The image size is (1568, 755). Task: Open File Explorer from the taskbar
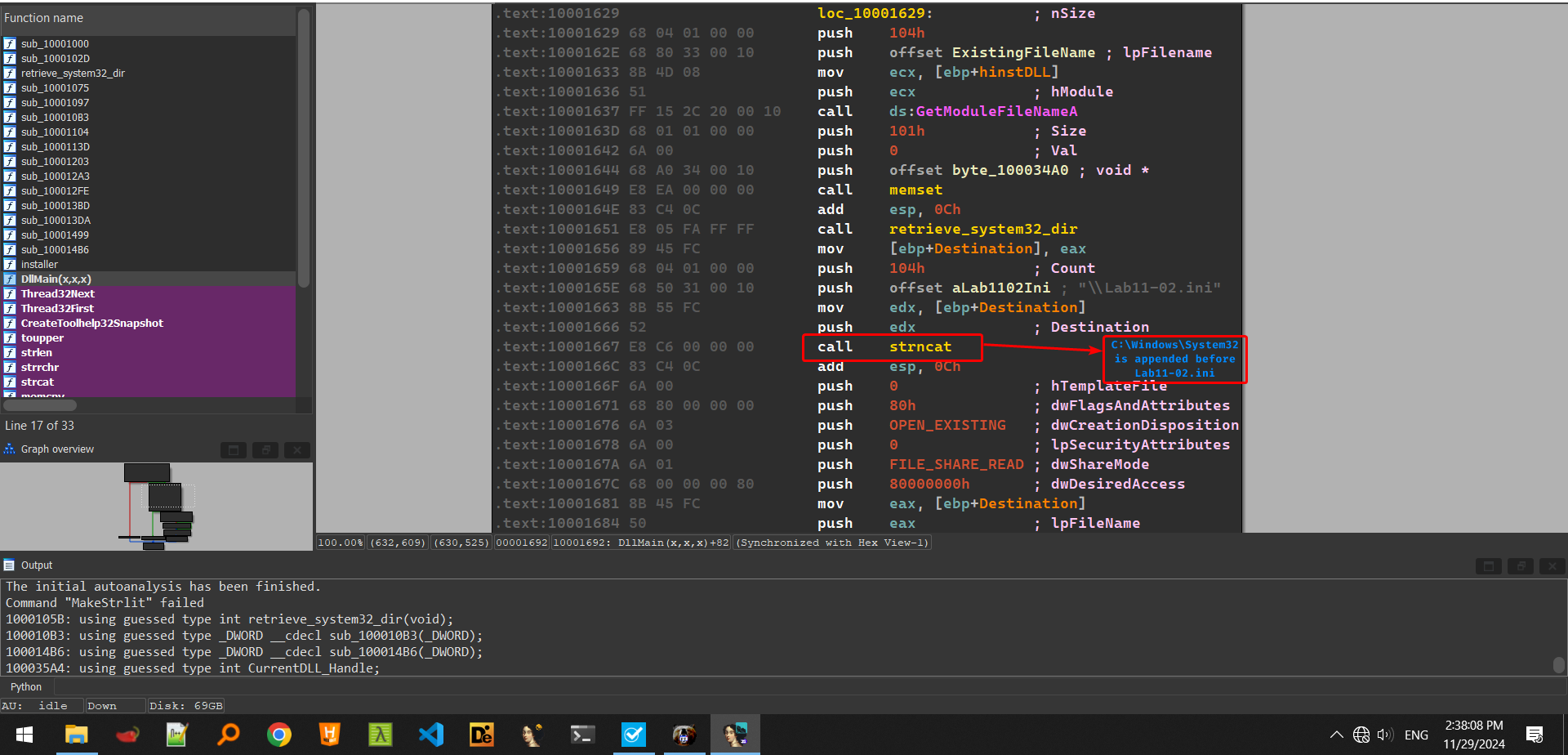coord(76,735)
